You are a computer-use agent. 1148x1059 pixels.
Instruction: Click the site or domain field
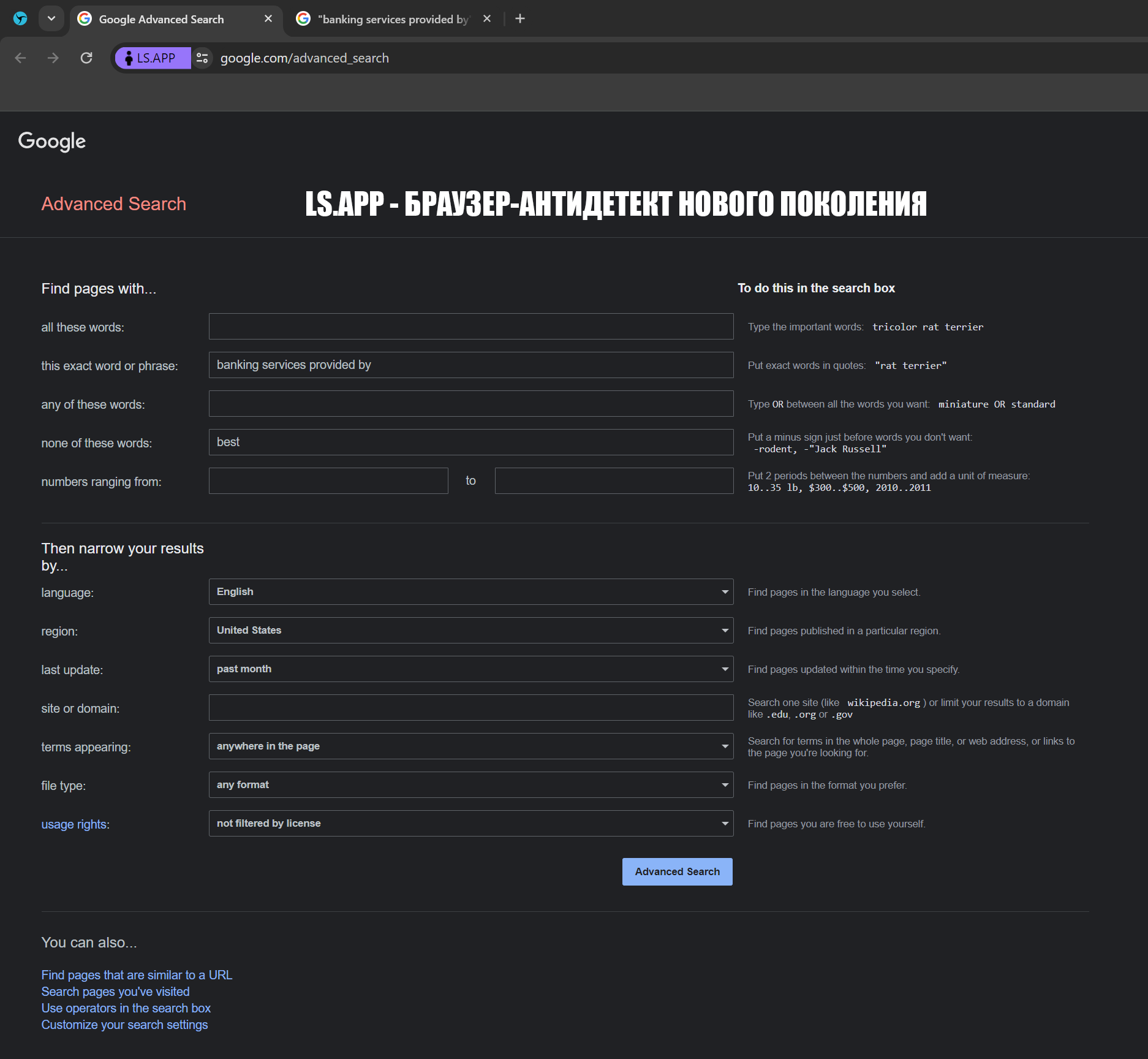pyautogui.click(x=471, y=707)
